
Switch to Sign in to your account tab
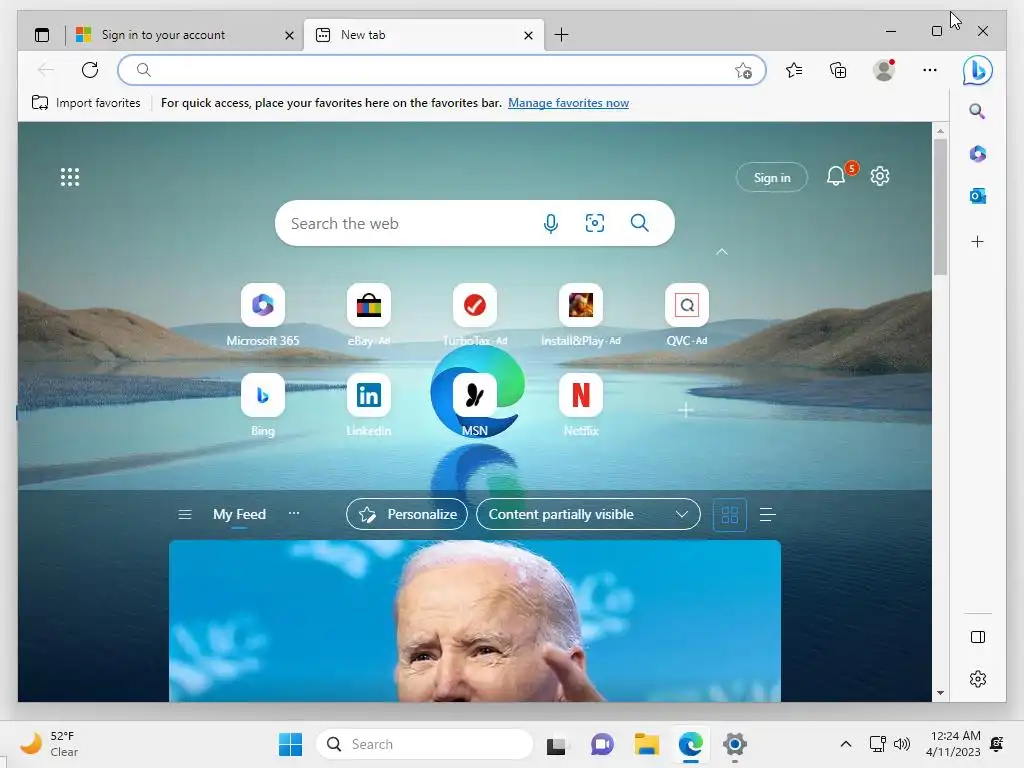(x=183, y=35)
